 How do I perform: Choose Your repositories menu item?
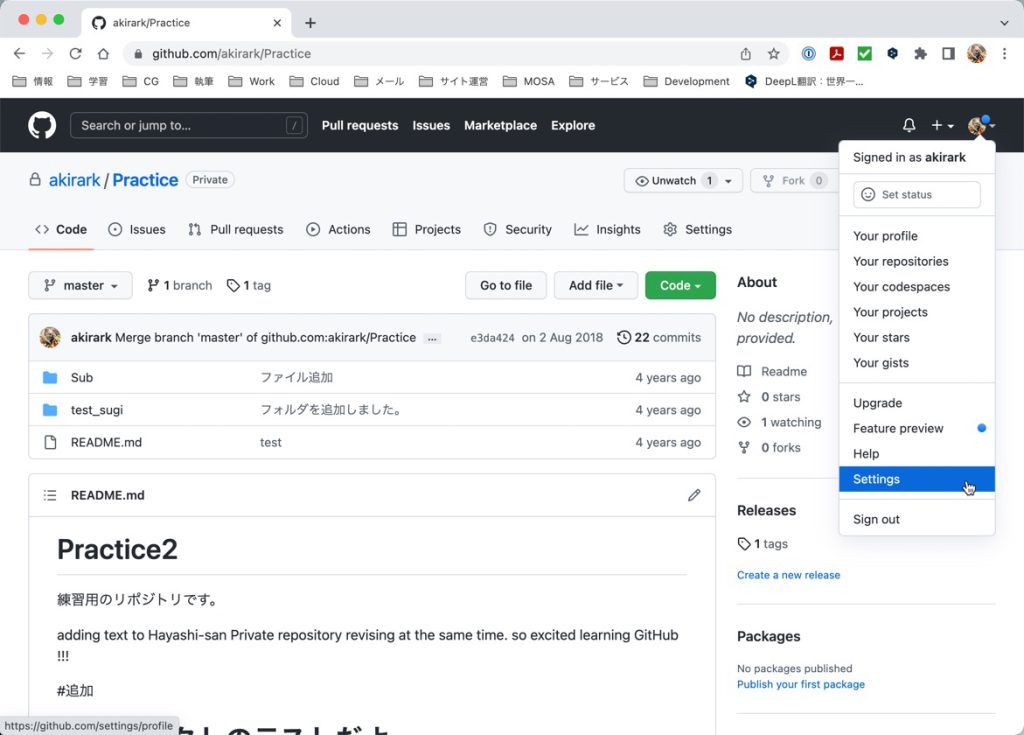[x=917, y=261]
